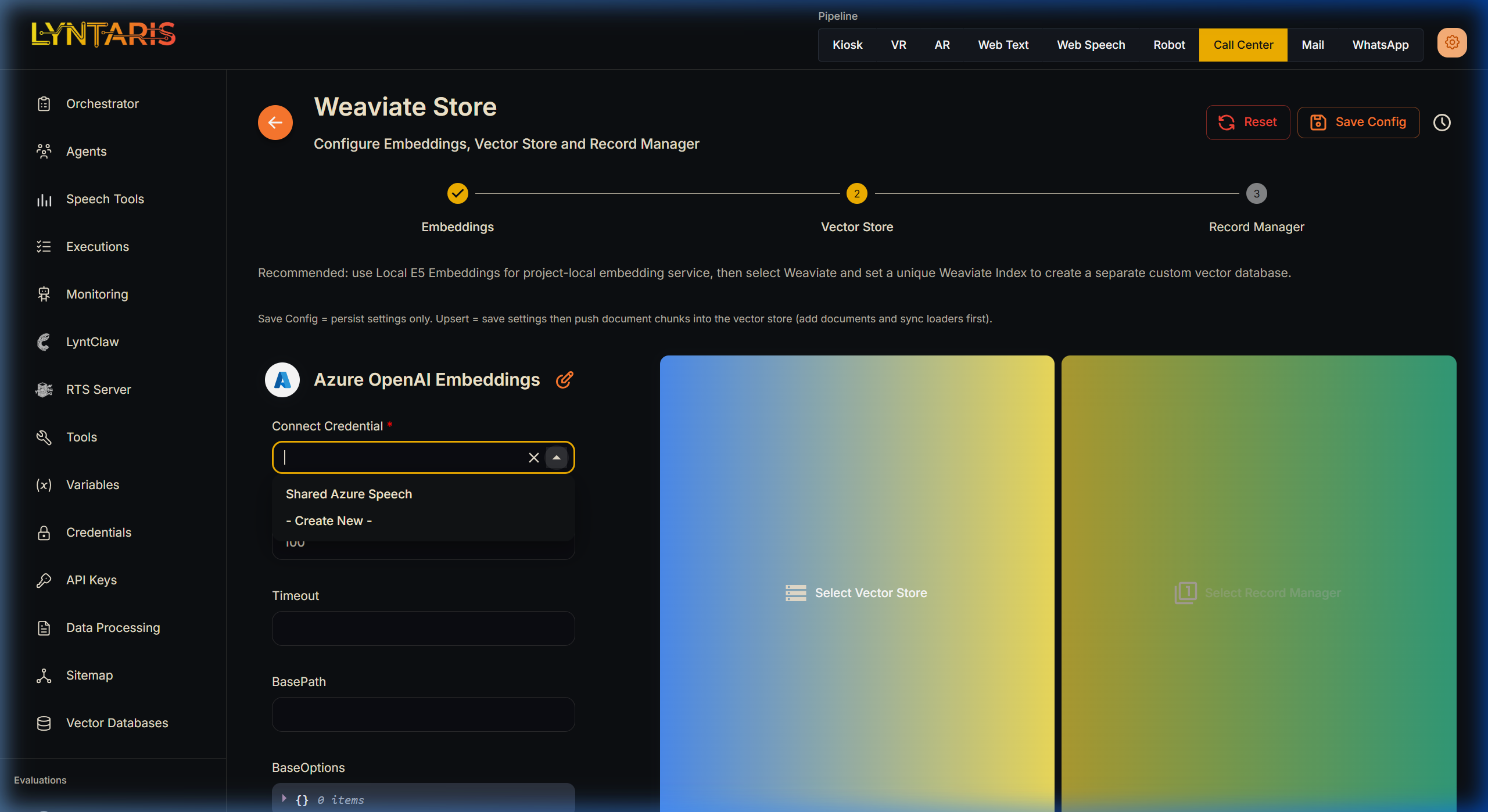Click the Weaviate Store page title
The image size is (1488, 812).
pyautogui.click(x=406, y=107)
